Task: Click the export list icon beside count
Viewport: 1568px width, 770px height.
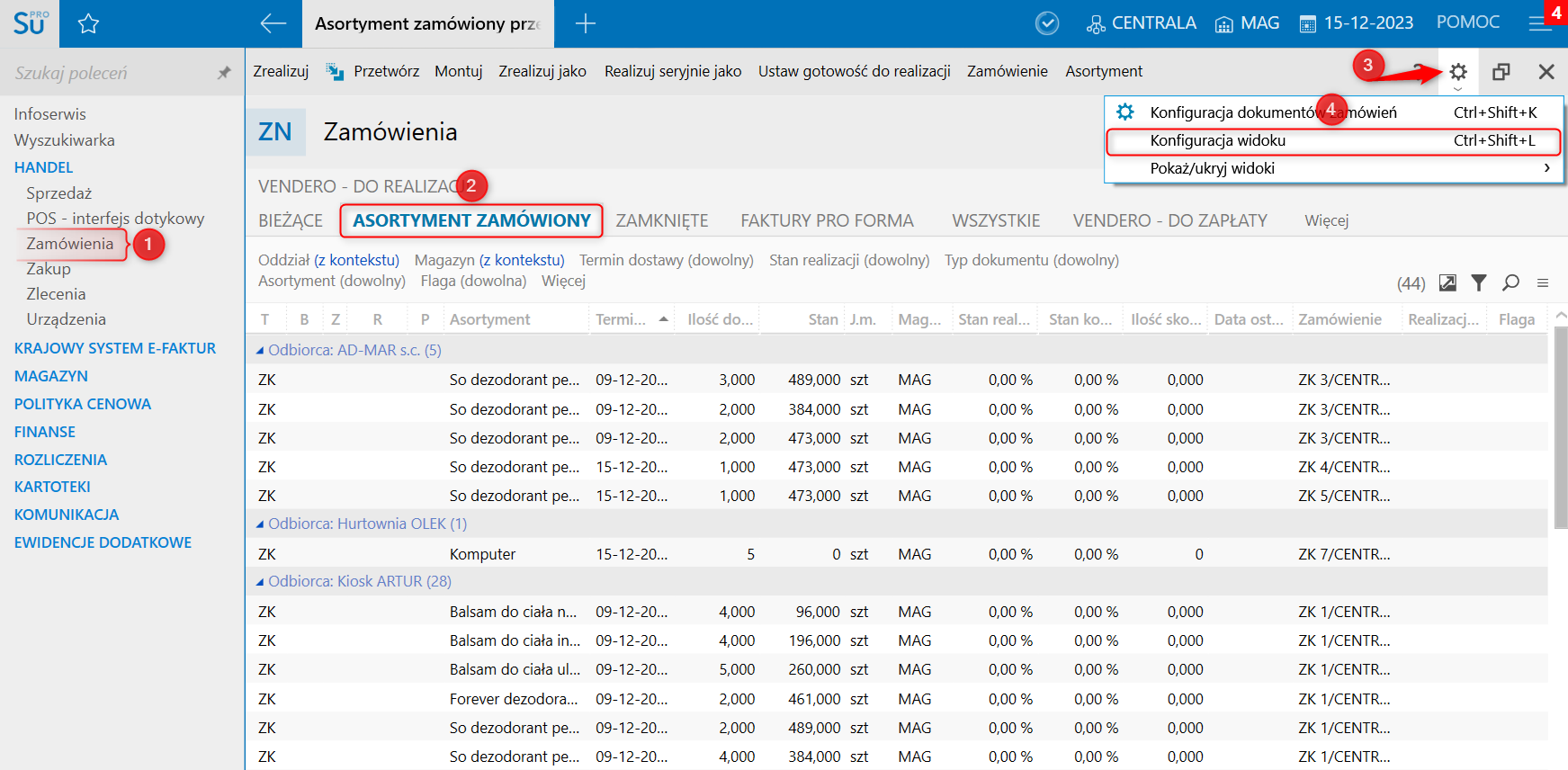Action: click(1447, 282)
